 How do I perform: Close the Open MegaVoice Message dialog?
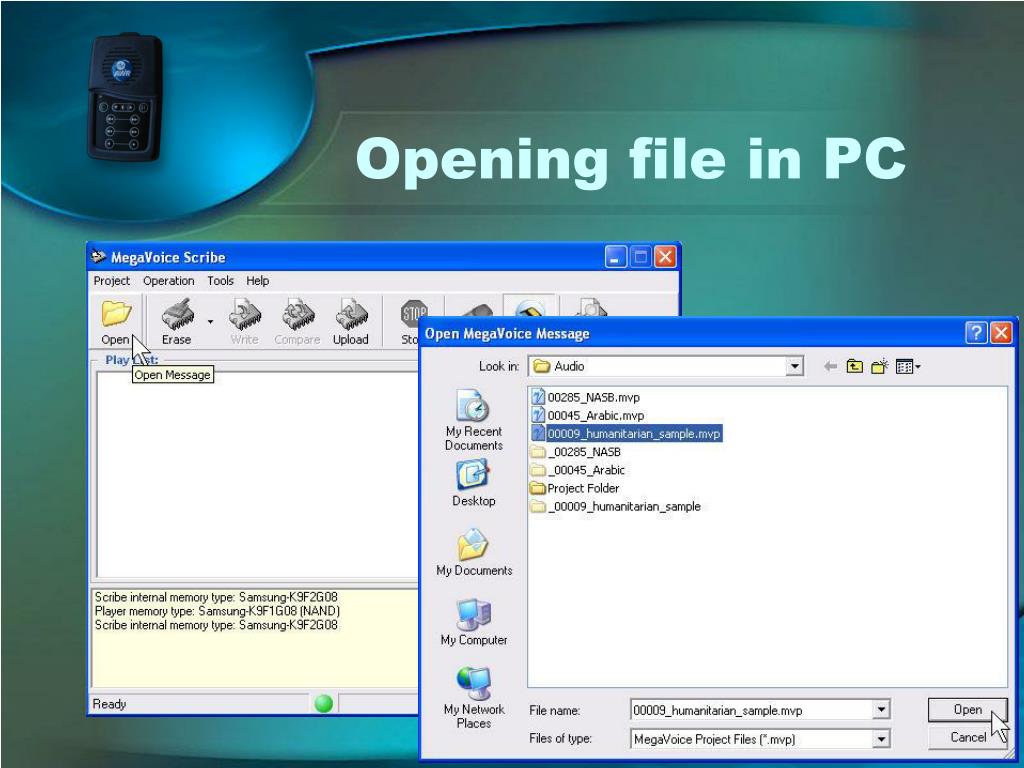click(1000, 333)
